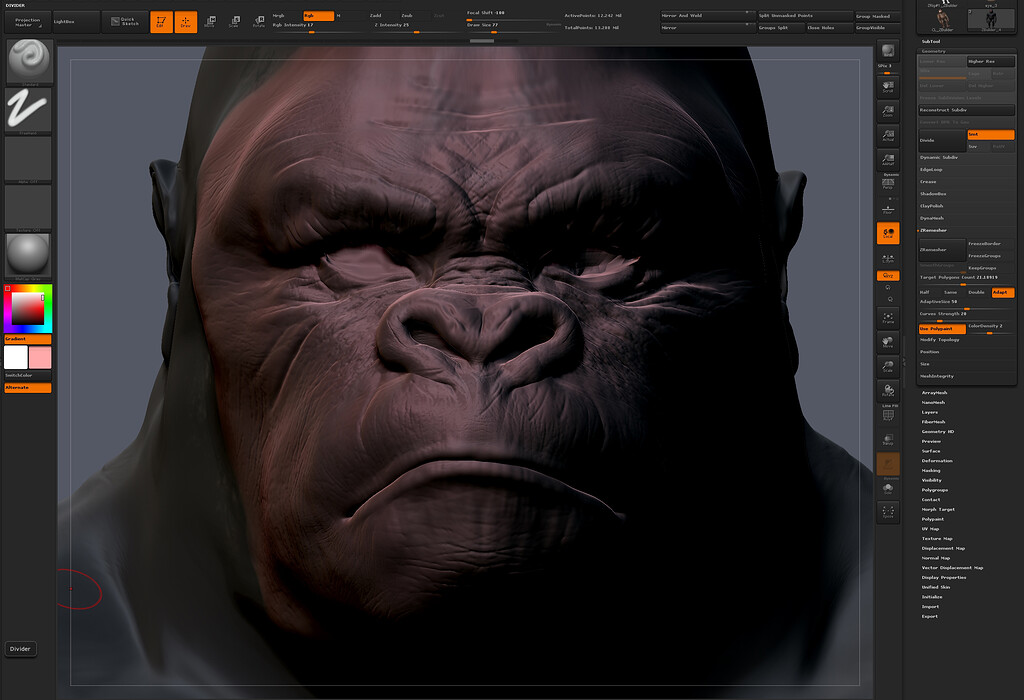The image size is (1024, 700).
Task: Enable the Smt option next to Divide
Action: point(990,134)
